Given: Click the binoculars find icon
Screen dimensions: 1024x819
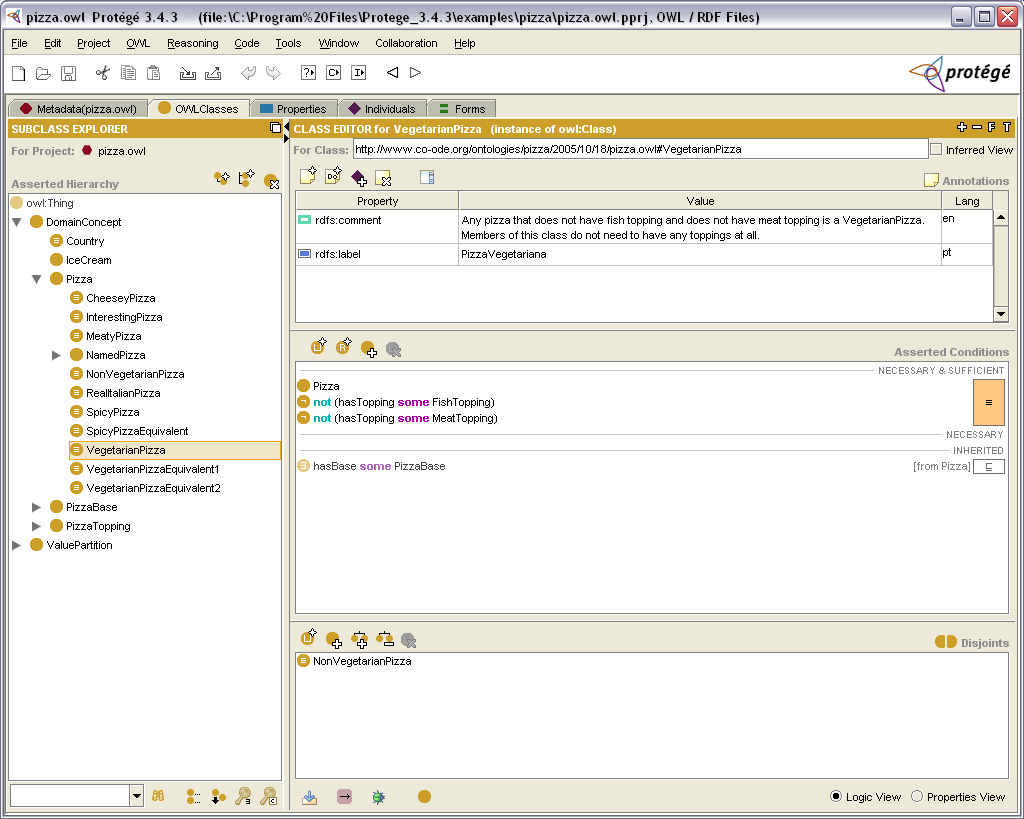Looking at the screenshot, I should click(x=158, y=796).
